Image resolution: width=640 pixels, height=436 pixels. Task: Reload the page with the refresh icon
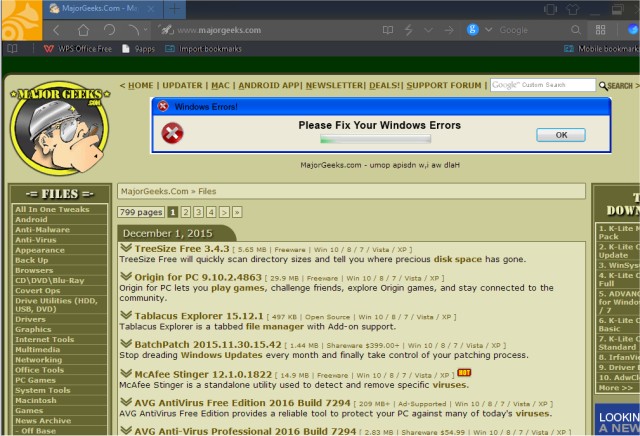tap(109, 30)
